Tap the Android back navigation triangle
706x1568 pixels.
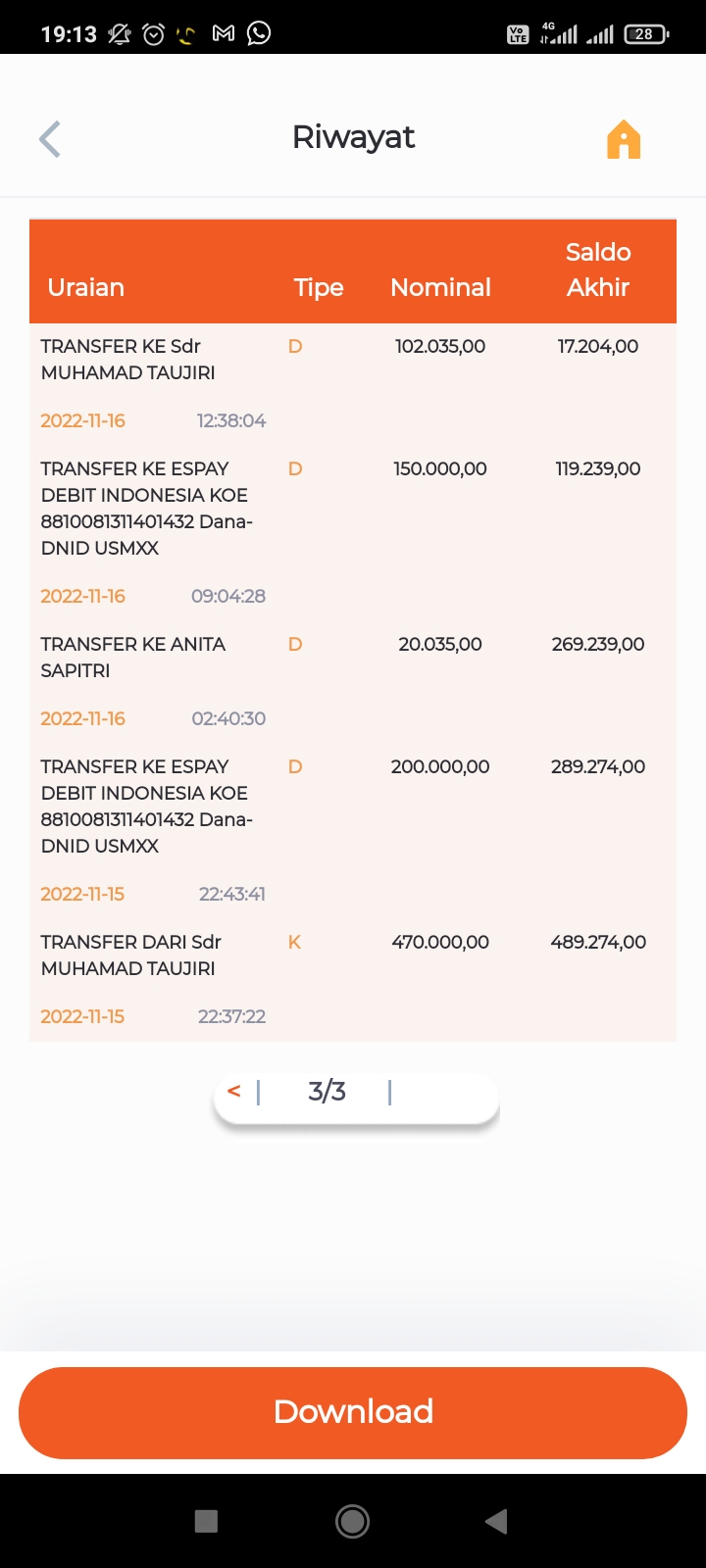click(x=496, y=1521)
